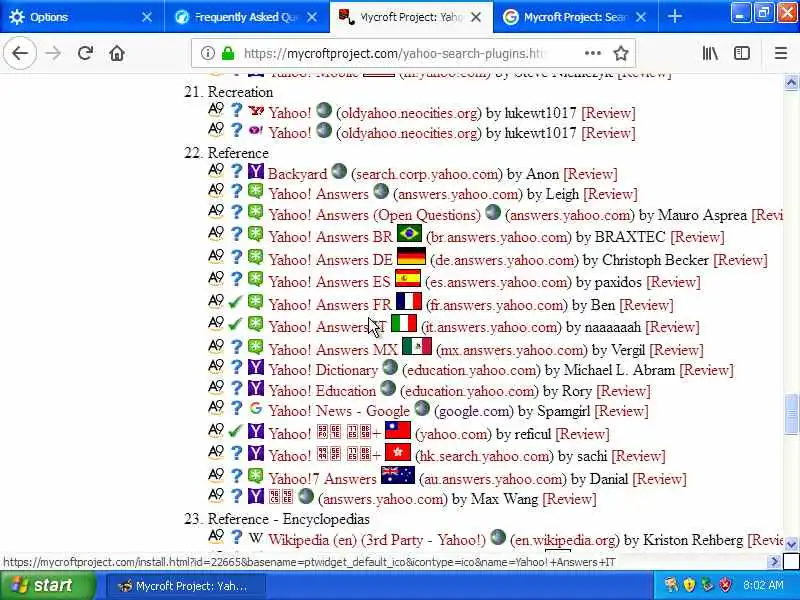The width and height of the screenshot is (800, 600).
Task: Open the Firefox home page
Action: (117, 53)
